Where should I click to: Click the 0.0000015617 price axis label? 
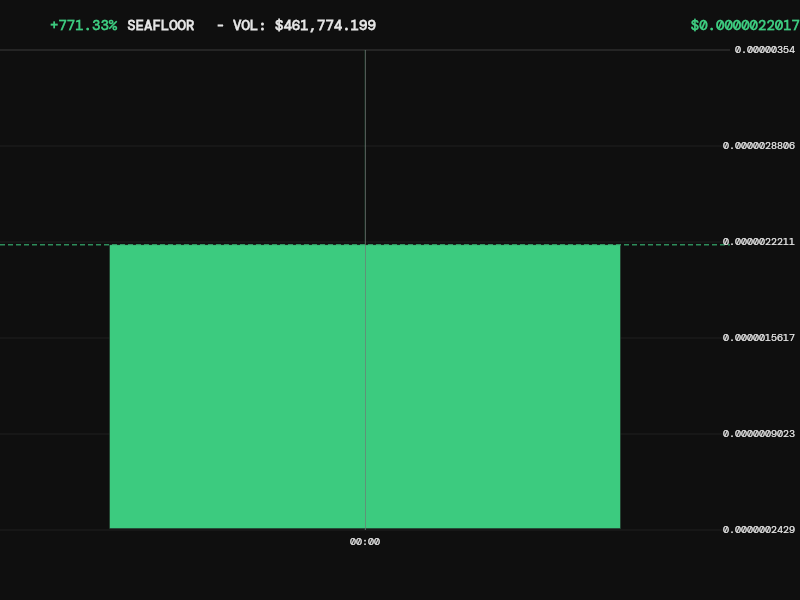(759, 338)
